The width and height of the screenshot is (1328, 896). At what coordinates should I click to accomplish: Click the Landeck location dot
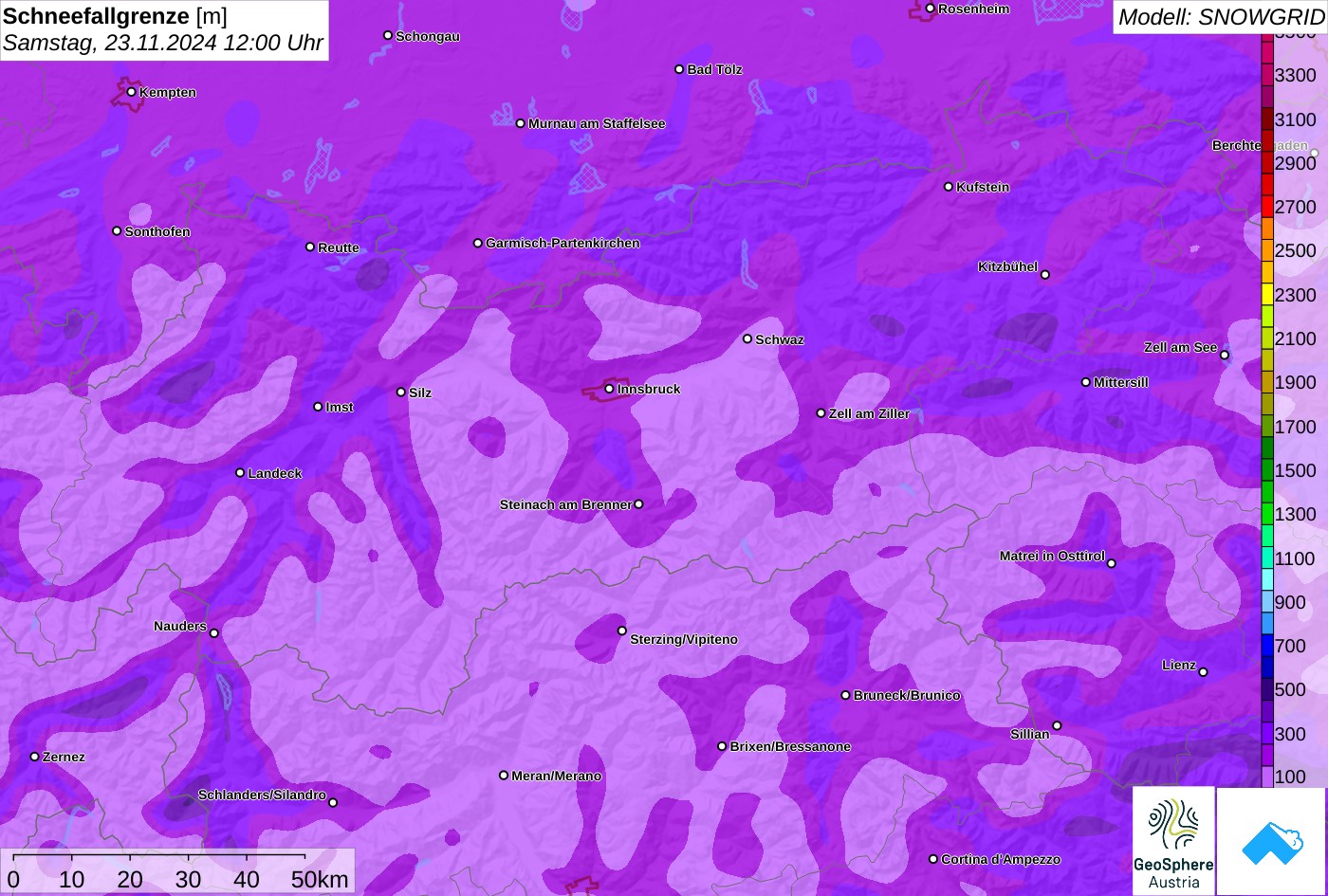pyautogui.click(x=240, y=472)
